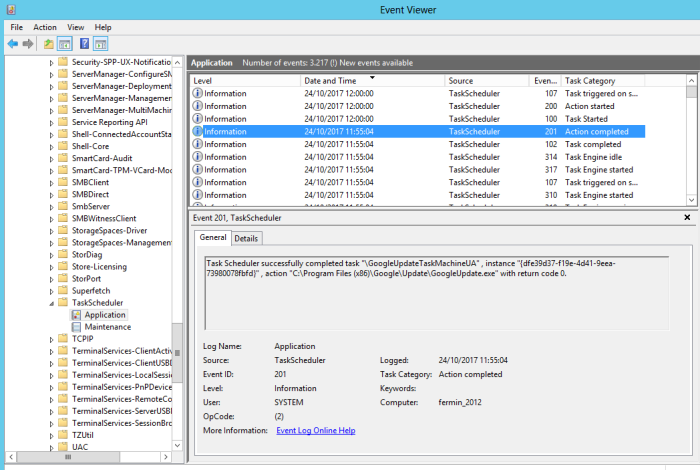The width and height of the screenshot is (700, 470).
Task: Expand the TCPIP tree node
Action: click(x=51, y=340)
